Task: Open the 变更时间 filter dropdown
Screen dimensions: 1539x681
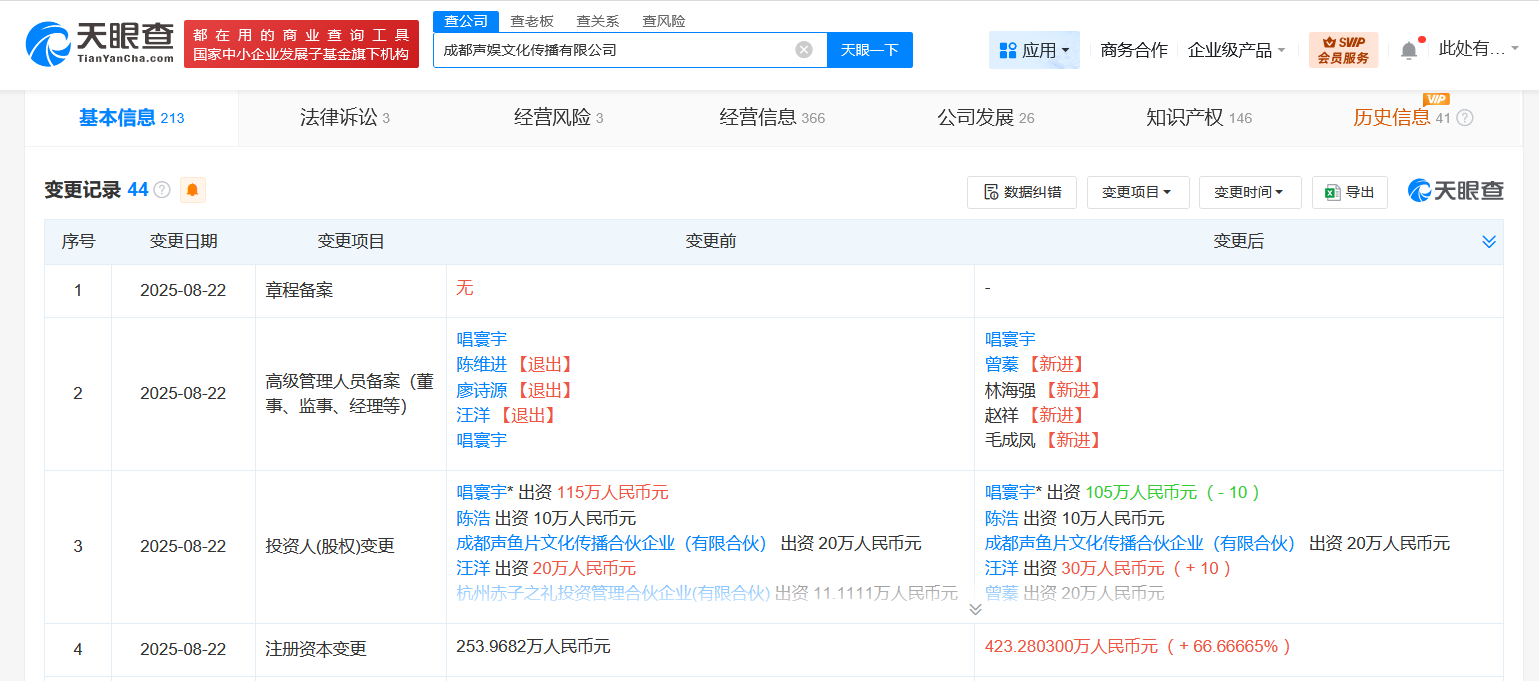Action: 1250,192
